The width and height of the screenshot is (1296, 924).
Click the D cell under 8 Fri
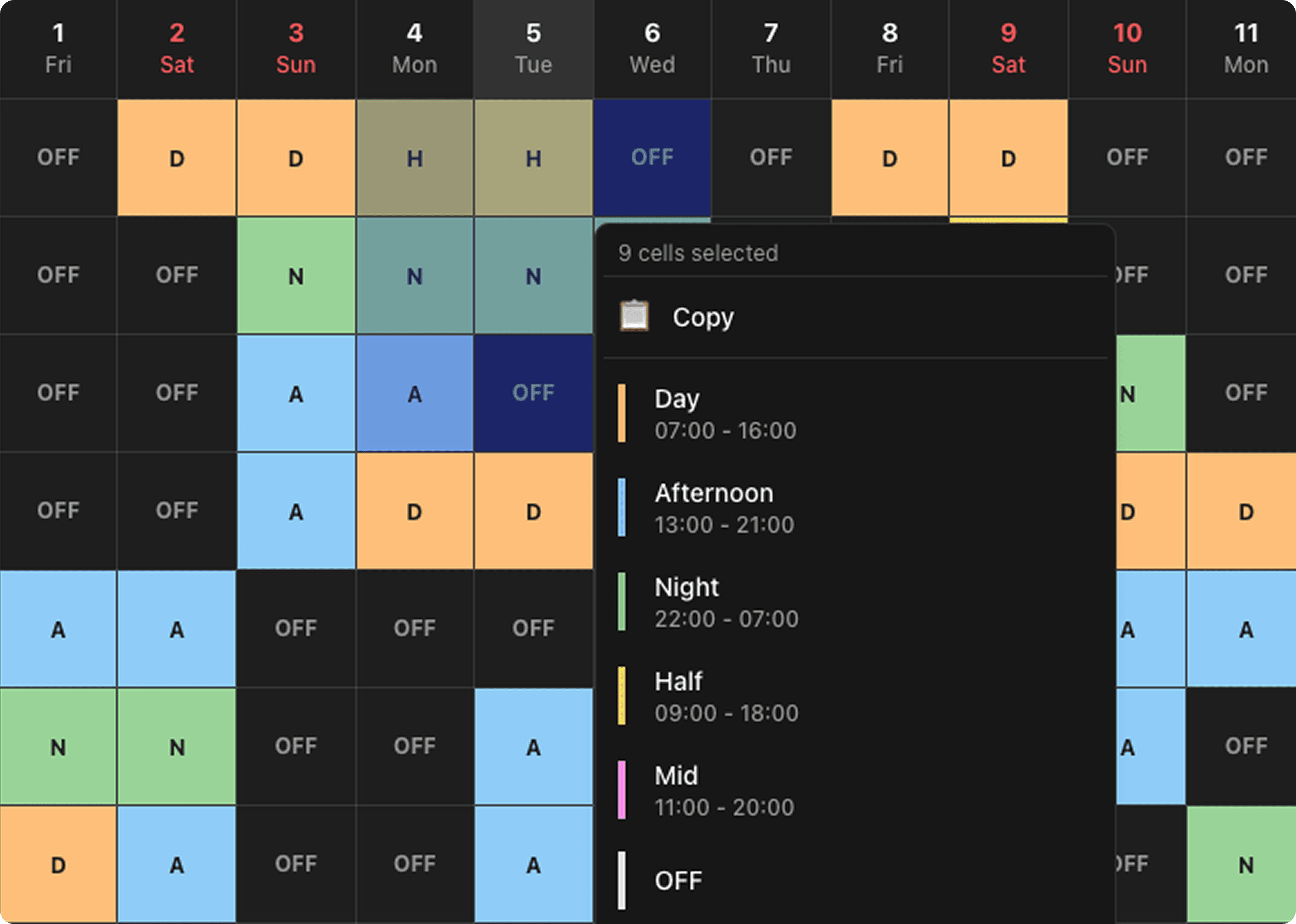point(890,158)
